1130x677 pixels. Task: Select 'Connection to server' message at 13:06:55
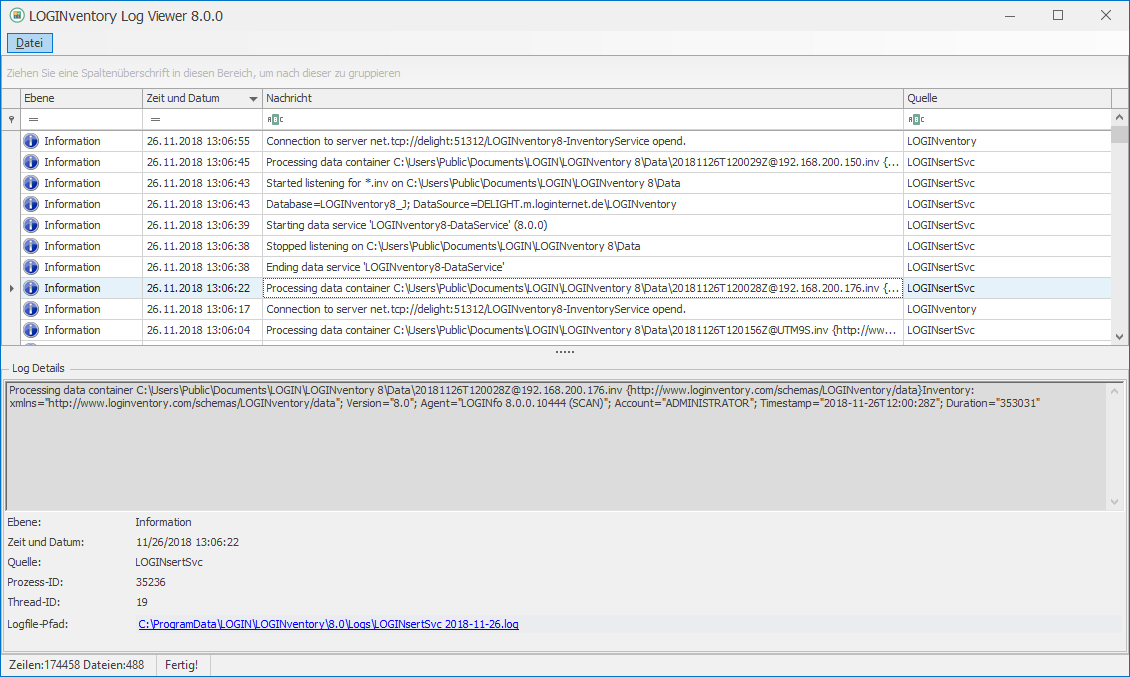582,141
